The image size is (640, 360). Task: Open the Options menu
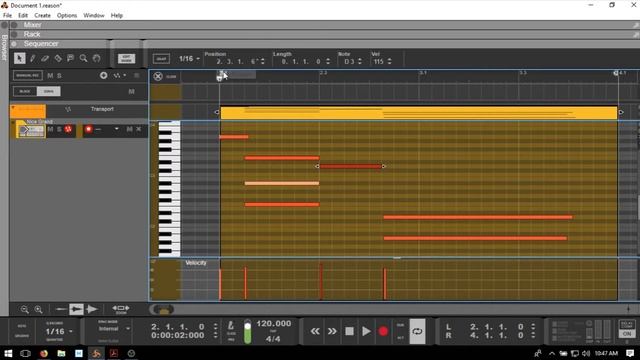(67, 16)
